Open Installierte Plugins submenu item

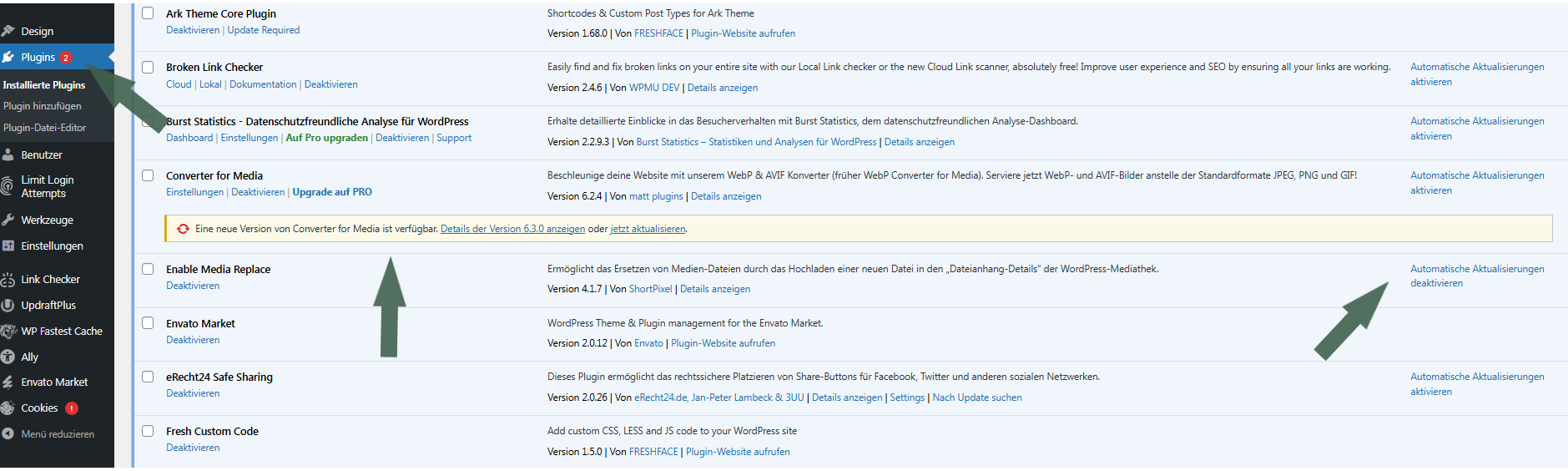[x=44, y=85]
